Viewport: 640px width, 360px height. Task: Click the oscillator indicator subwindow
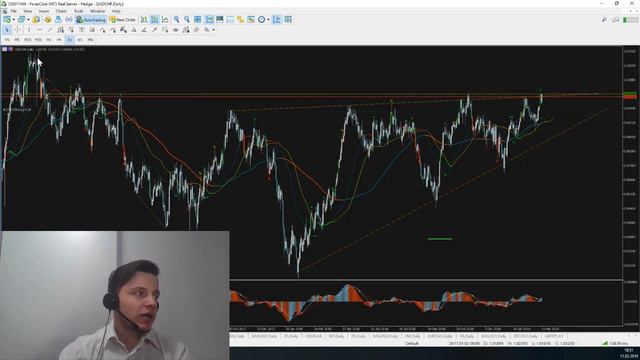(x=426, y=302)
